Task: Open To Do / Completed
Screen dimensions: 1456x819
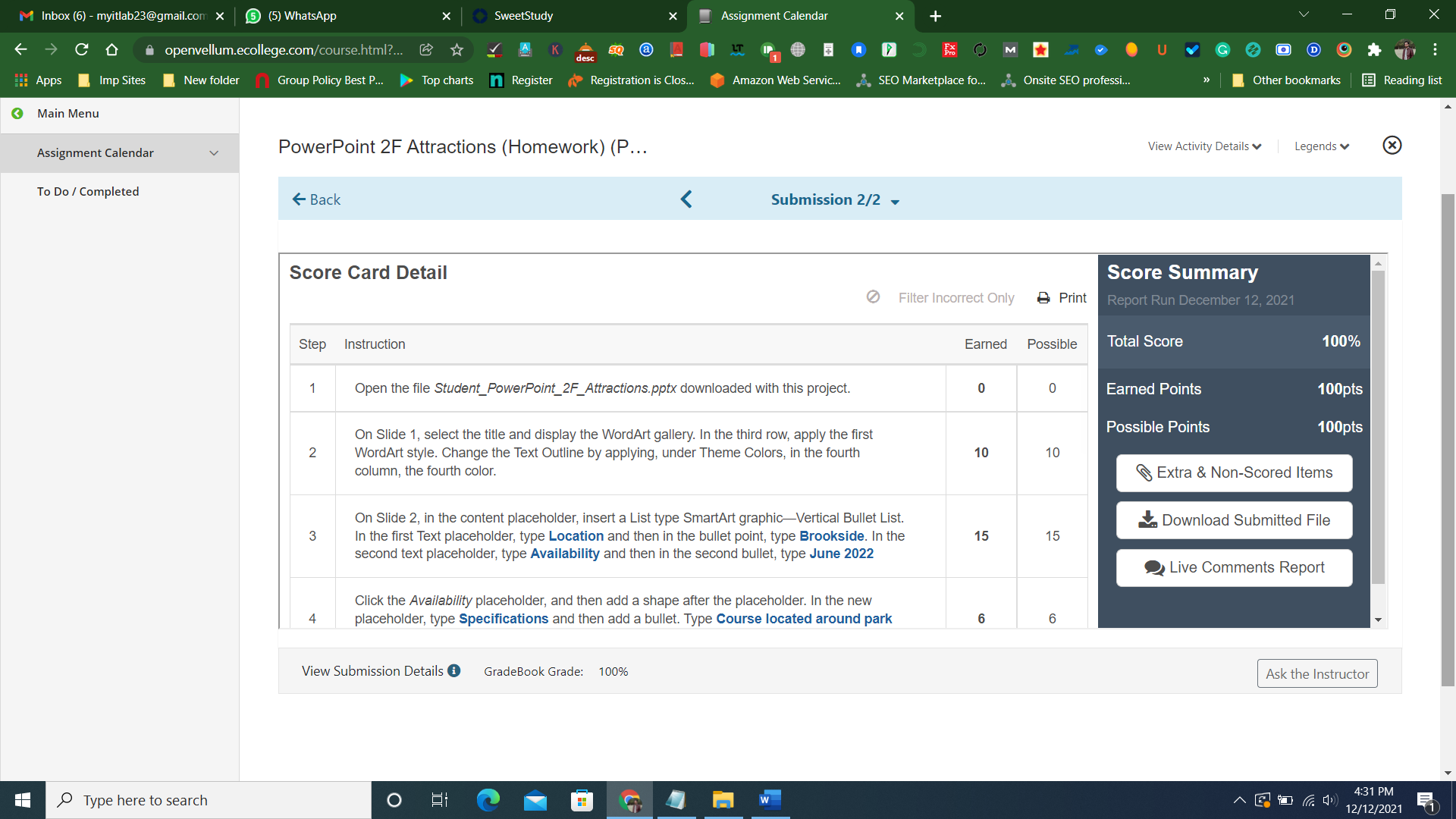Action: click(x=88, y=191)
